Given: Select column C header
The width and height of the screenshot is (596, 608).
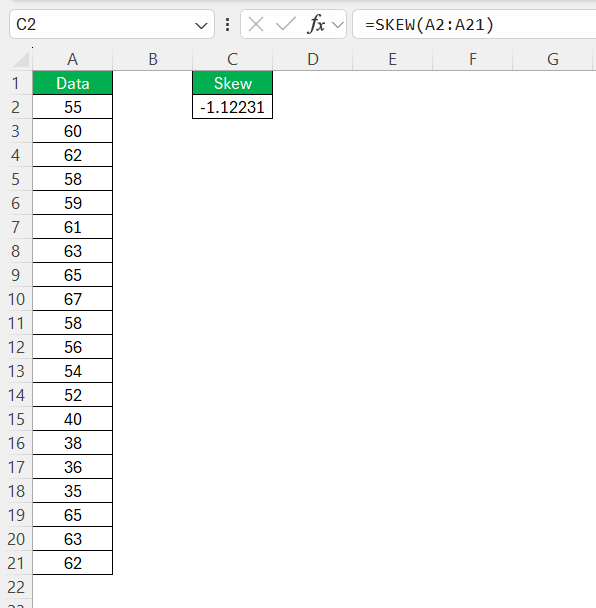Looking at the screenshot, I should (233, 59).
